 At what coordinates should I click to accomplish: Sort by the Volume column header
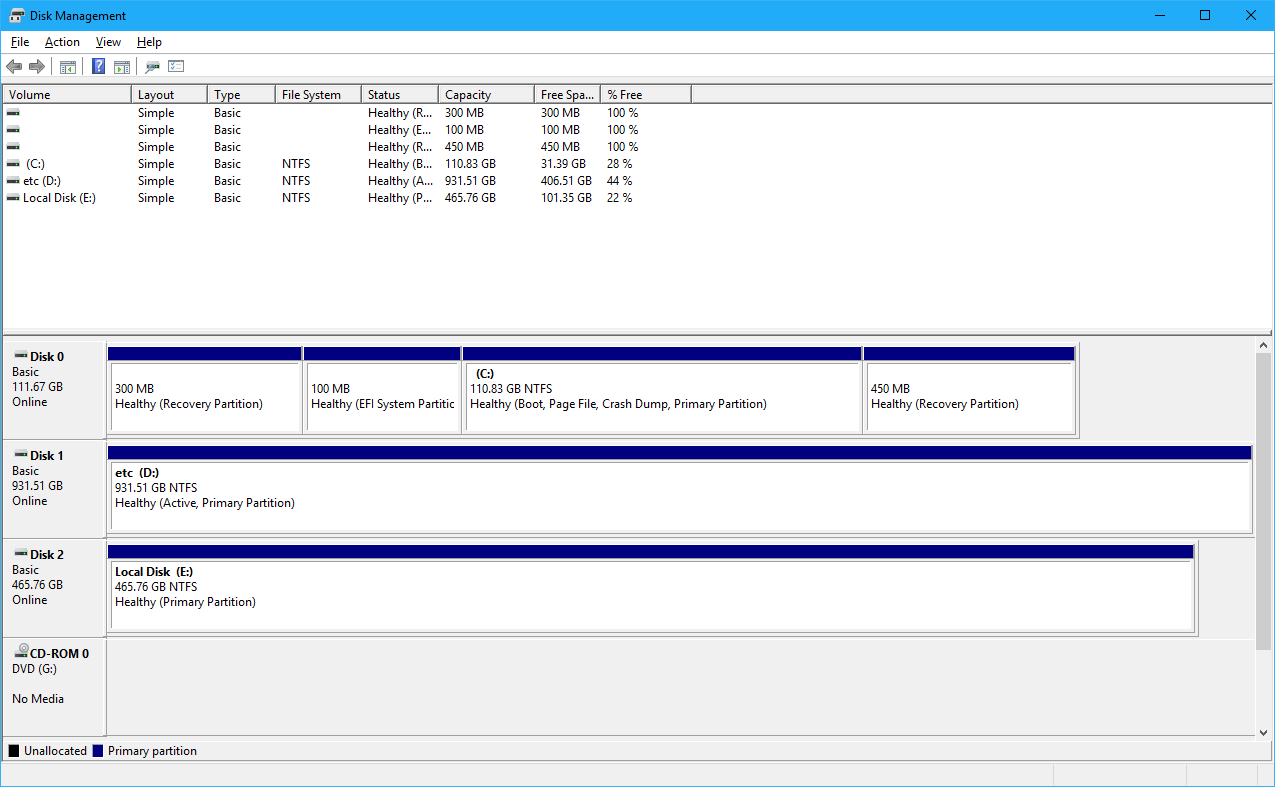[67, 95]
